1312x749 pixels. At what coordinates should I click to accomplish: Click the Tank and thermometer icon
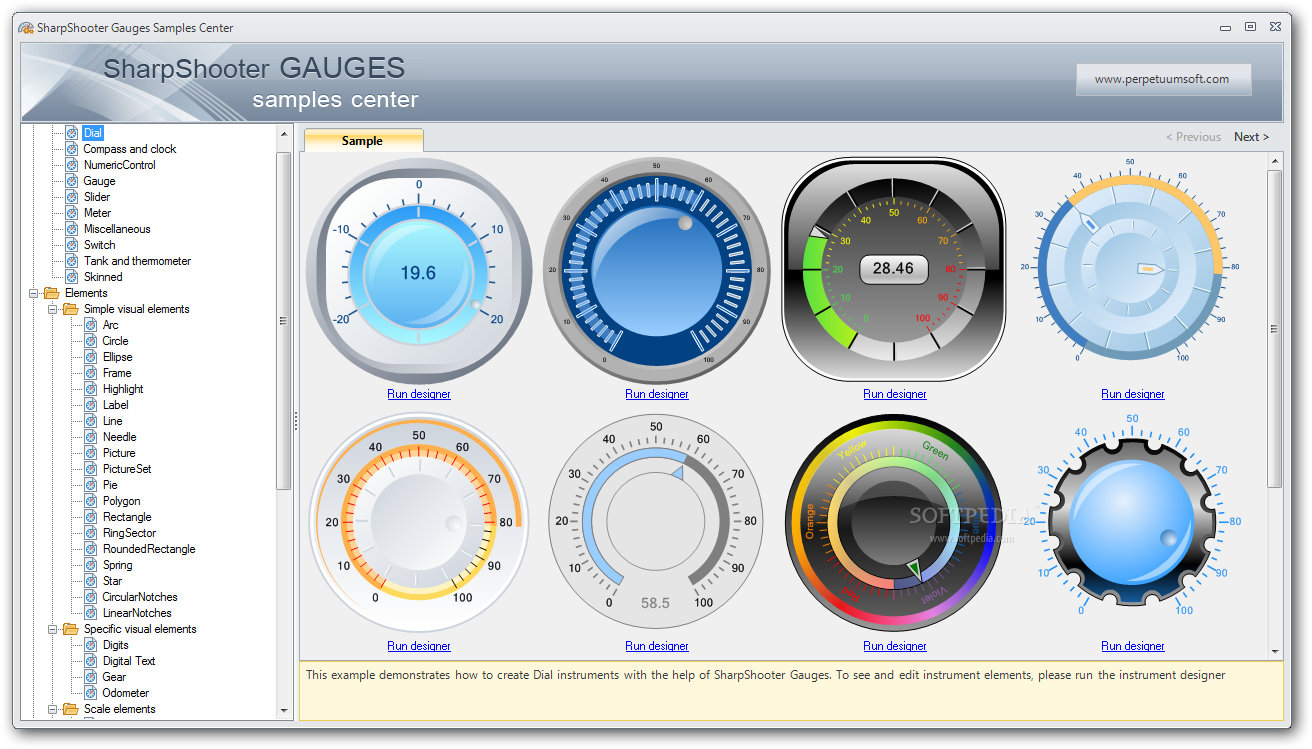tap(72, 261)
